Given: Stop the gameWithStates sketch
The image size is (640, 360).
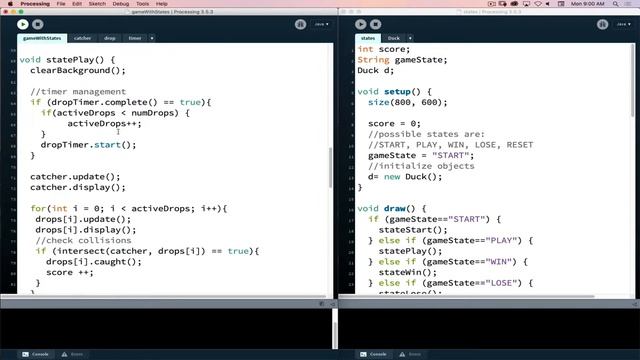Looking at the screenshot, I should click(x=38, y=24).
